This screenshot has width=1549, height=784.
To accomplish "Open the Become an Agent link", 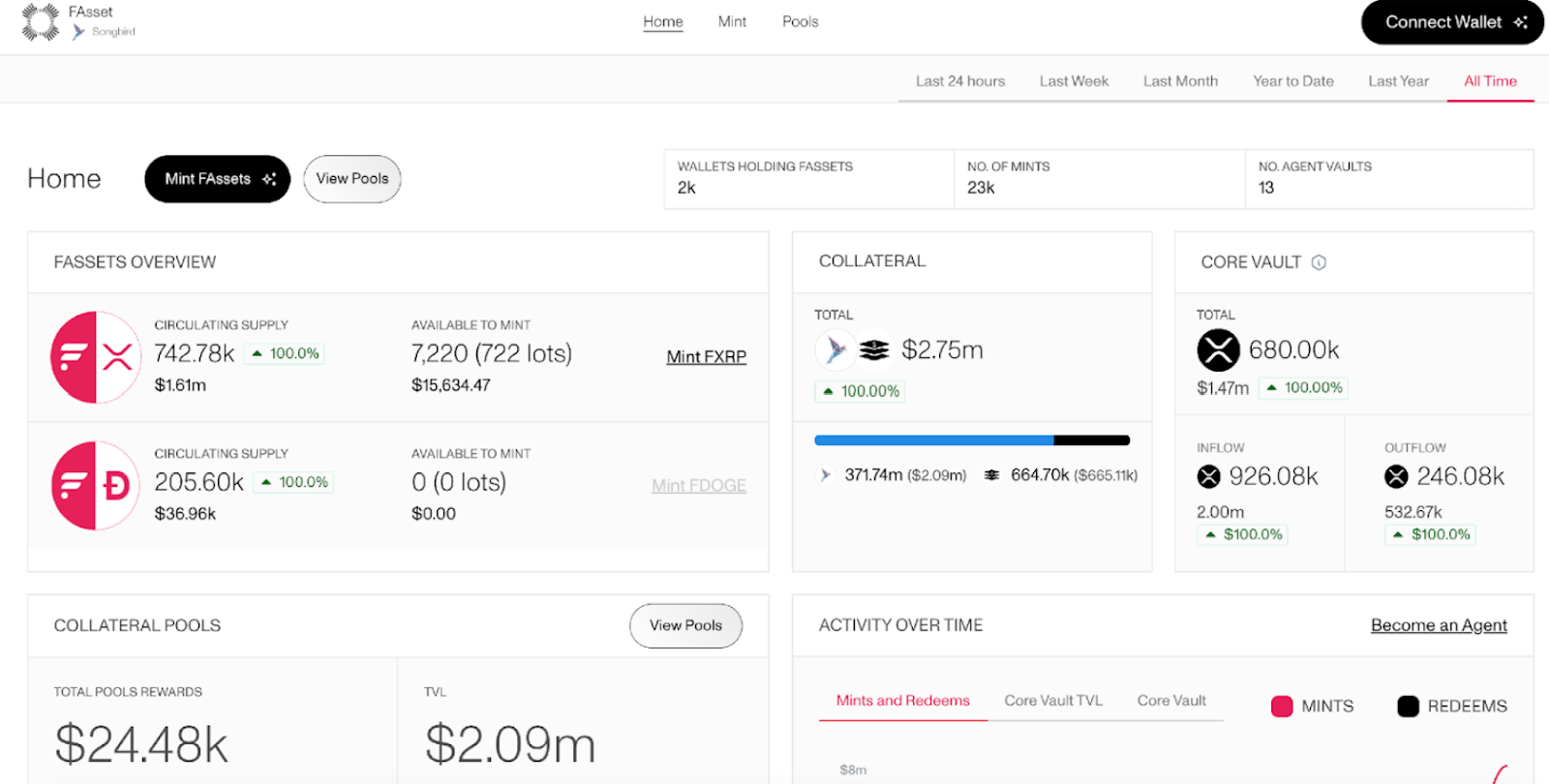I will 1439,625.
